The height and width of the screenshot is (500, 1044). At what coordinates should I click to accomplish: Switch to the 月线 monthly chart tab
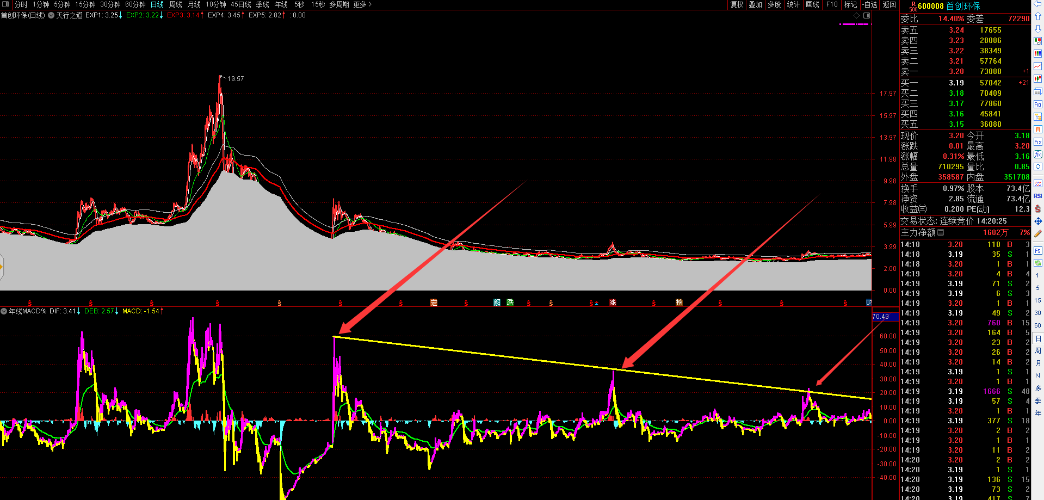coord(194,5)
